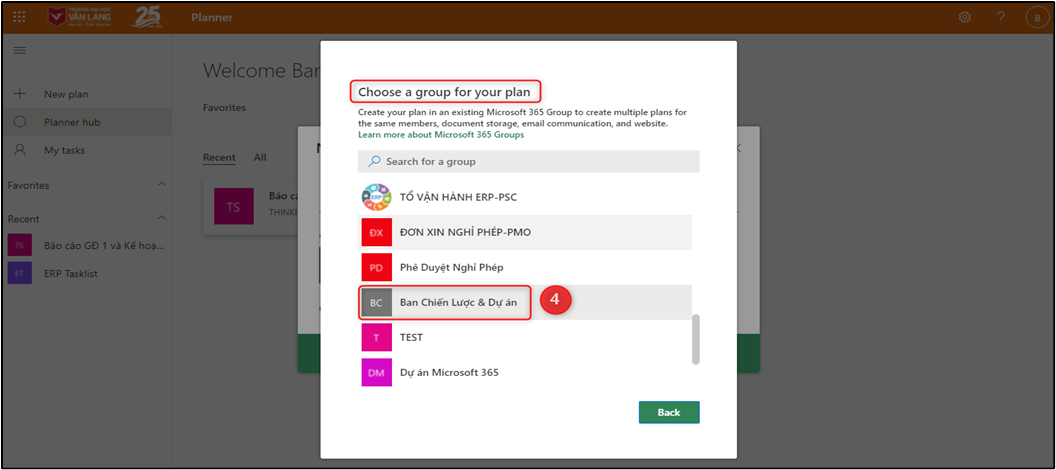Screen dimensions: 1056x470
Task: Click the group list scrollbar
Action: tap(696, 339)
